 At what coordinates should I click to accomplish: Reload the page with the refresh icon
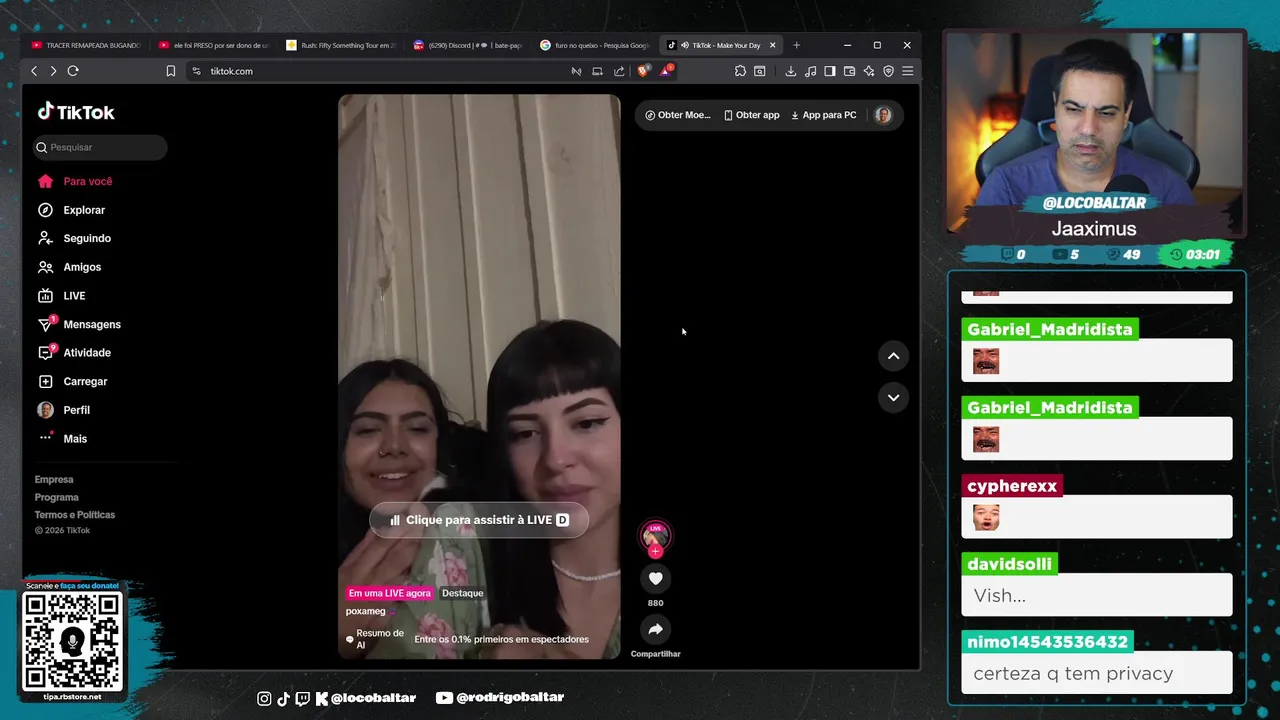(73, 71)
